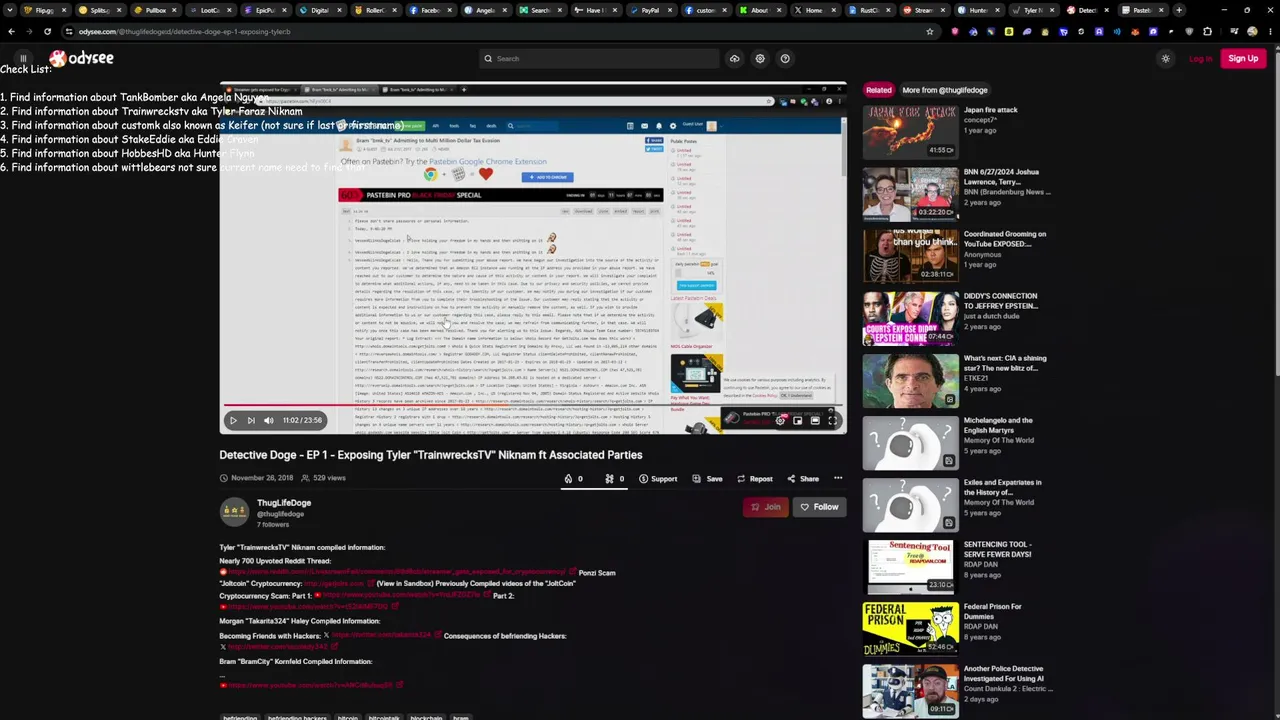Open the help question mark icon
Image resolution: width=1280 pixels, height=720 pixels.
coord(785,59)
